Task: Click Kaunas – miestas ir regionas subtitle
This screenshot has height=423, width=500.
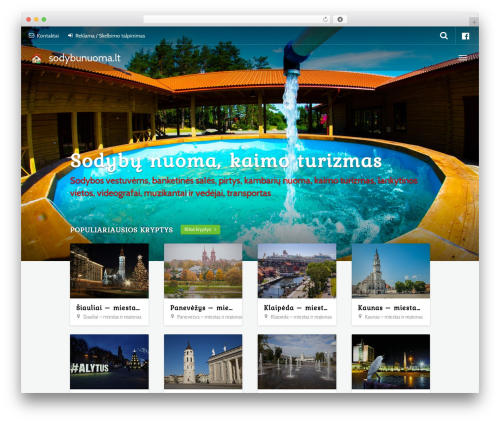Action: [394, 317]
